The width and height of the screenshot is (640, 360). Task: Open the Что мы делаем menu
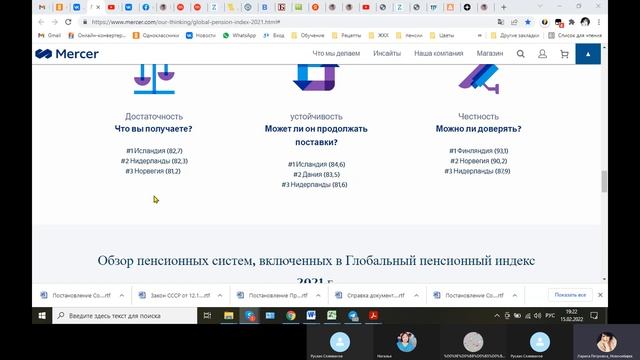pos(336,53)
